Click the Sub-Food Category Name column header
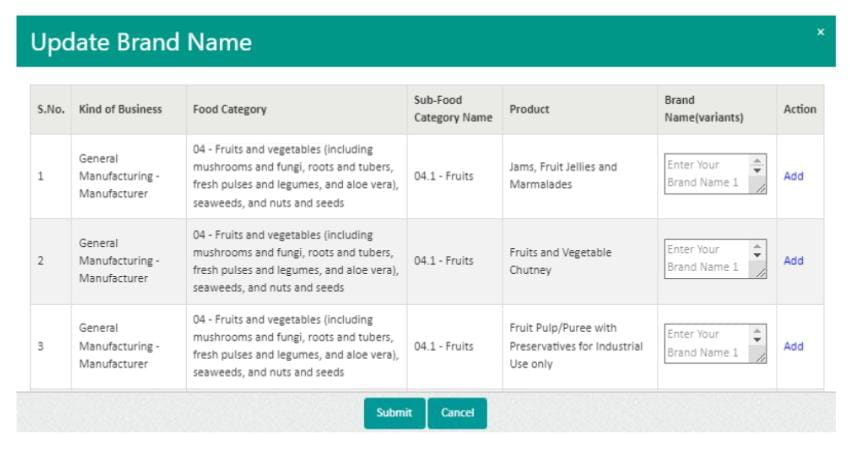 [453, 109]
